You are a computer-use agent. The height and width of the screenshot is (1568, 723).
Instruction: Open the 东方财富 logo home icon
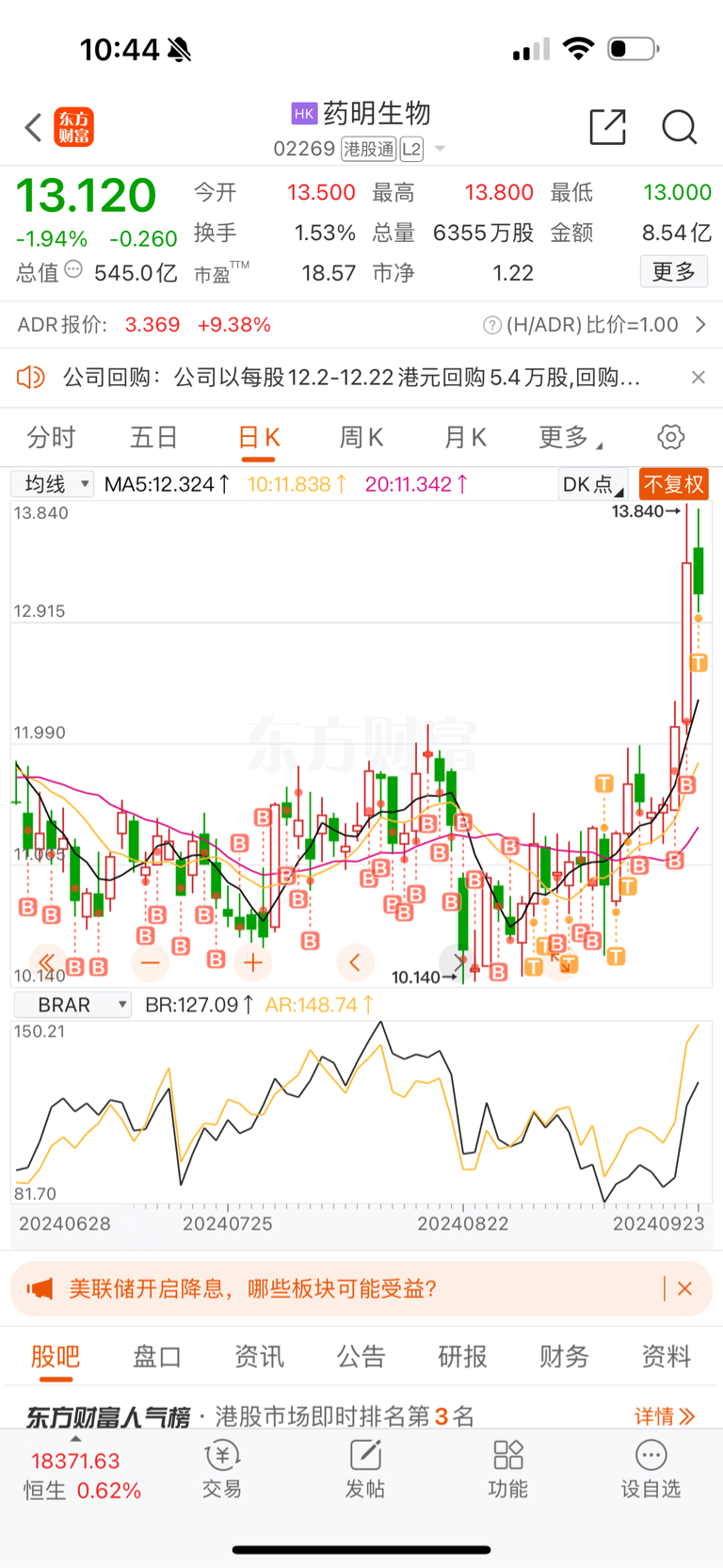(x=74, y=127)
